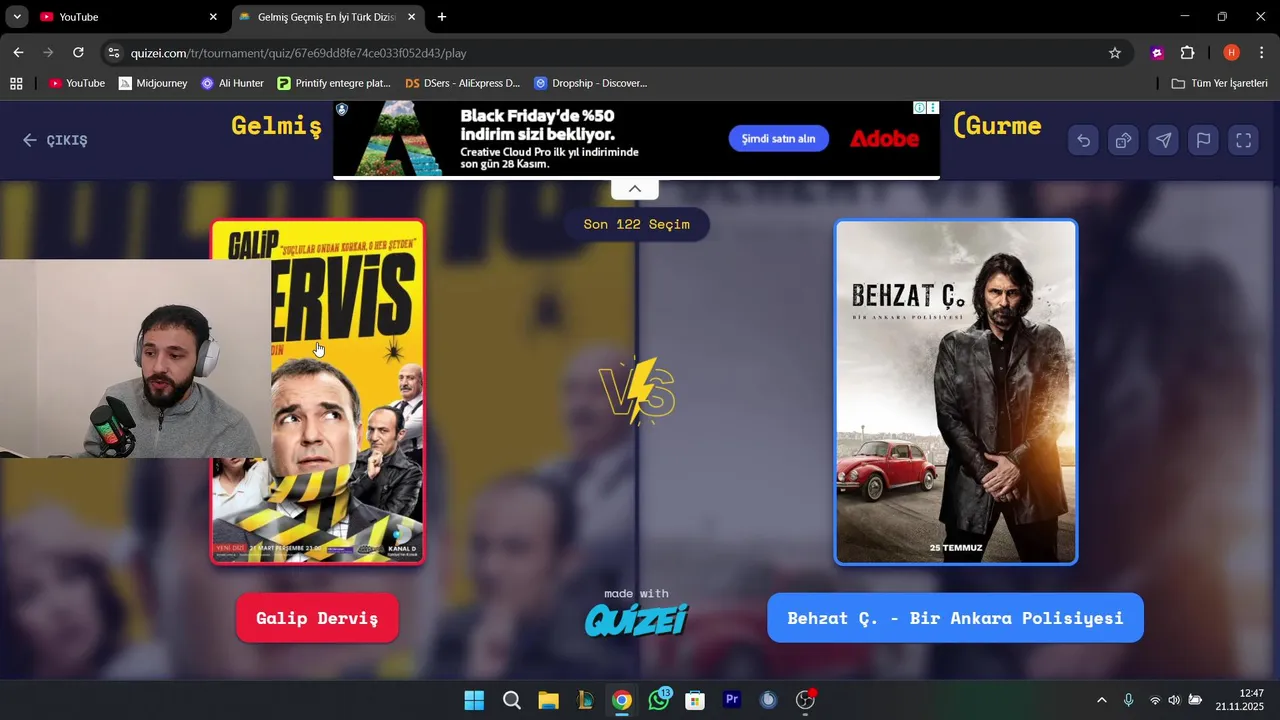Screen dimensions: 1280x720
Task: Close the Gelmiş Geçmiş quiz tab
Action: point(411,17)
